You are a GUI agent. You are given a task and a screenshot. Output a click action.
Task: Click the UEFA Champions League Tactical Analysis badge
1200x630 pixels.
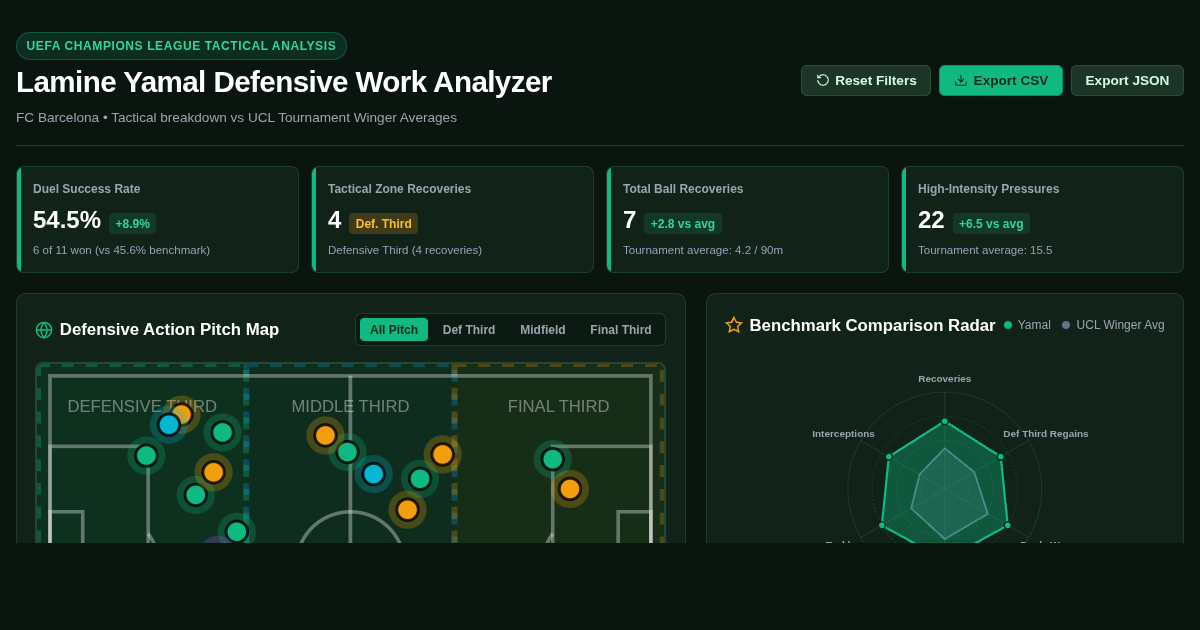pyautogui.click(x=181, y=46)
